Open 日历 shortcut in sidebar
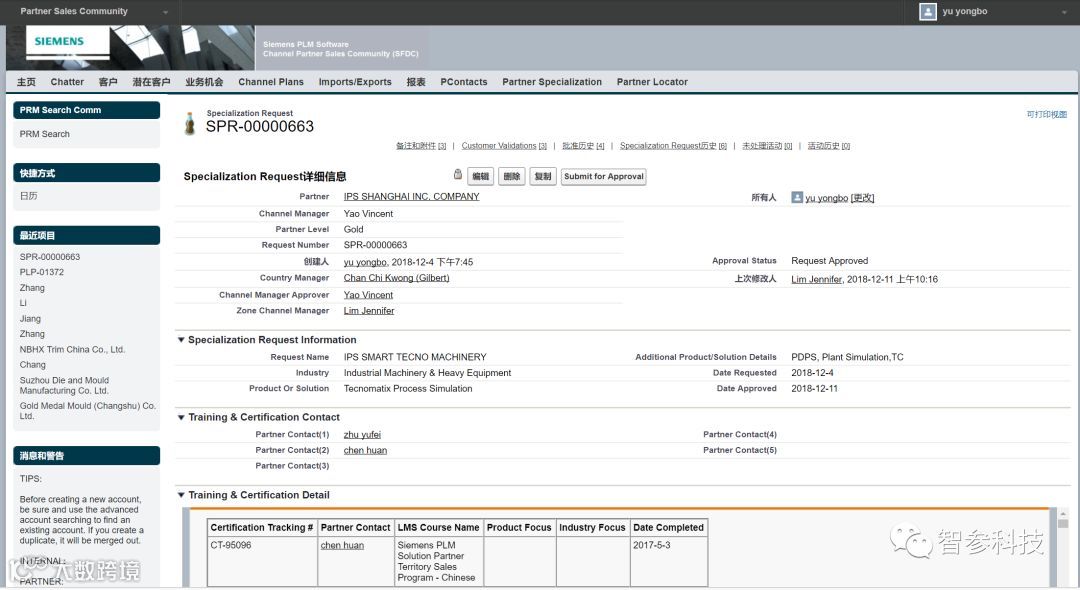This screenshot has height=590, width=1080. pyautogui.click(x=28, y=196)
